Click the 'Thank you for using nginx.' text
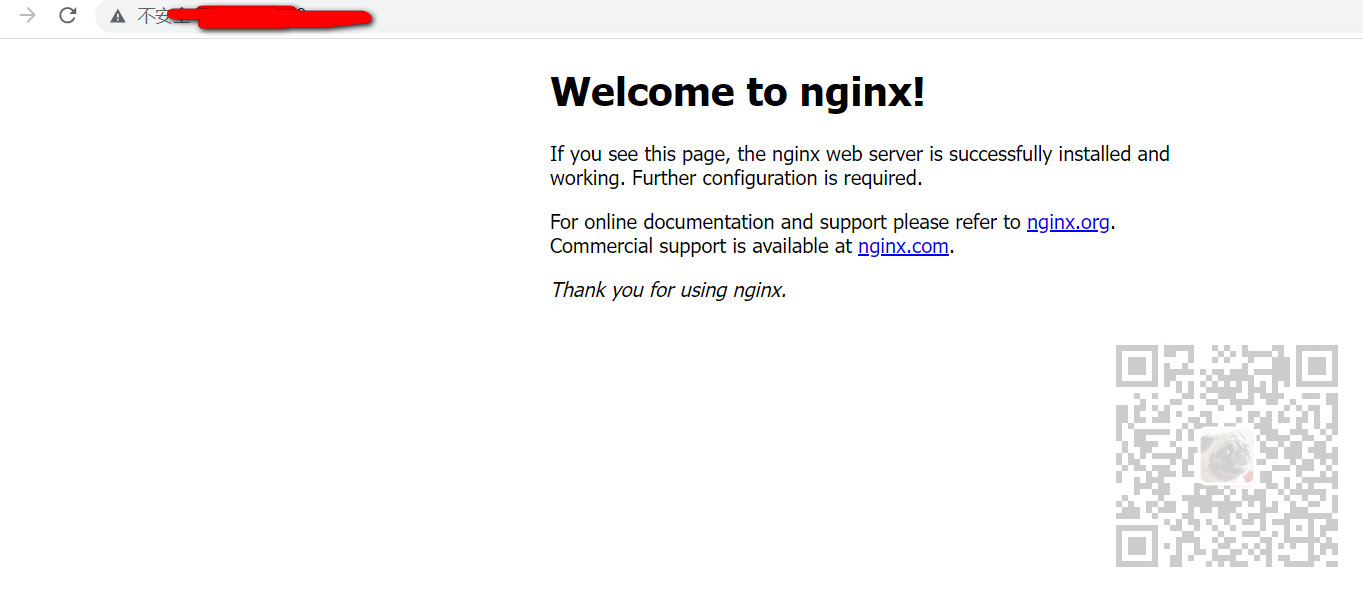This screenshot has width=1363, height=591. pyautogui.click(x=667, y=290)
